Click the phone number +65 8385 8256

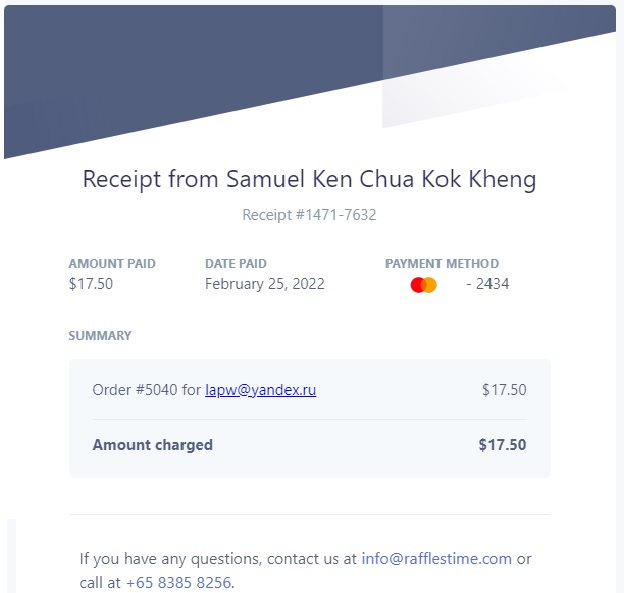point(179,583)
